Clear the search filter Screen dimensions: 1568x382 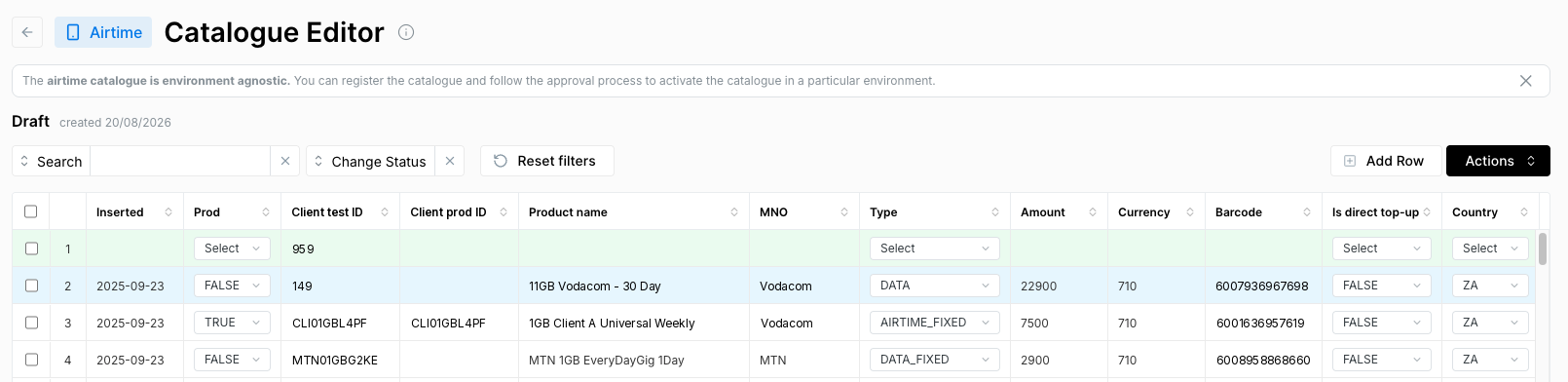pos(285,161)
